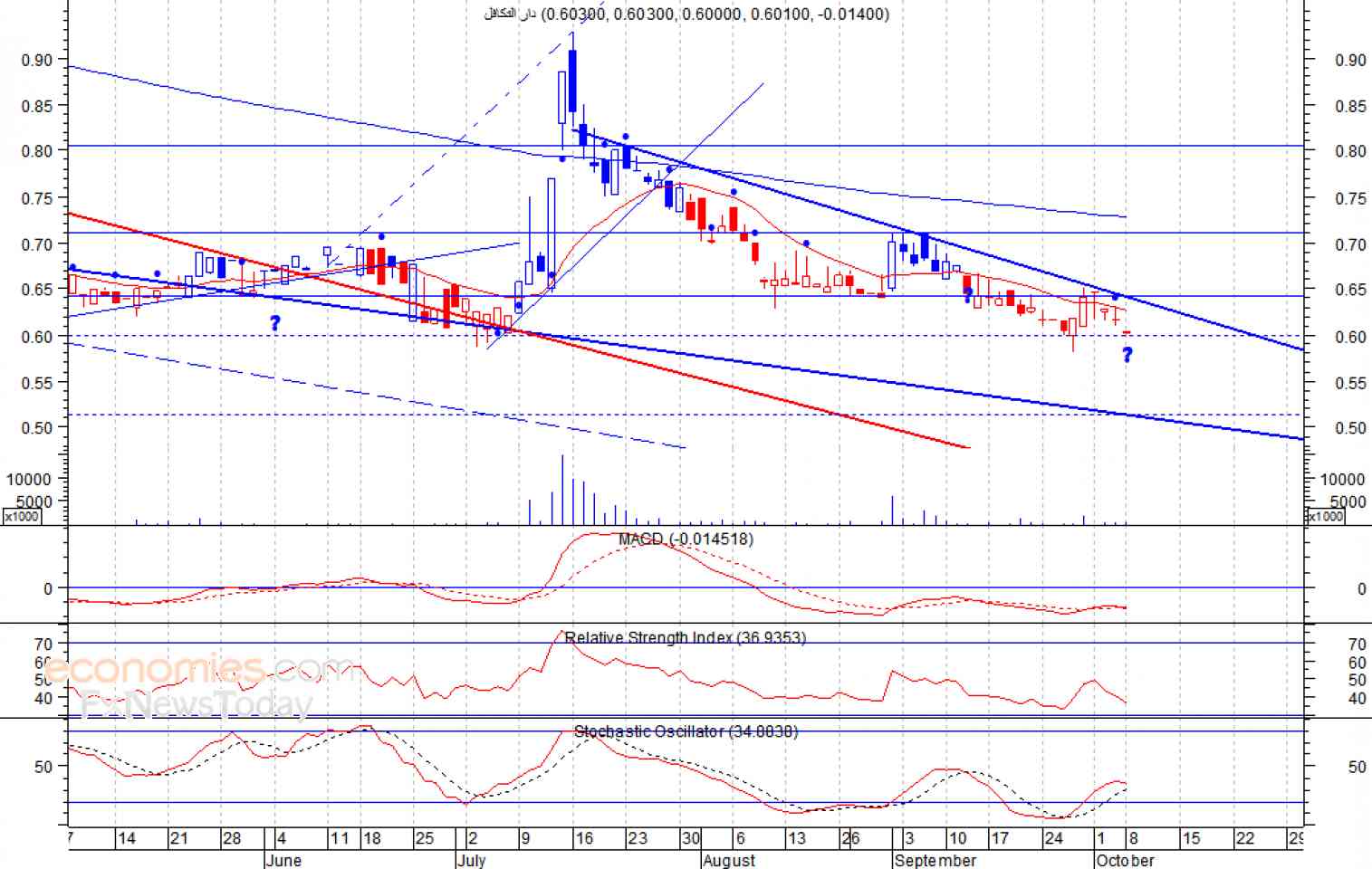Select date label 17 on the time axis

click(x=1000, y=838)
